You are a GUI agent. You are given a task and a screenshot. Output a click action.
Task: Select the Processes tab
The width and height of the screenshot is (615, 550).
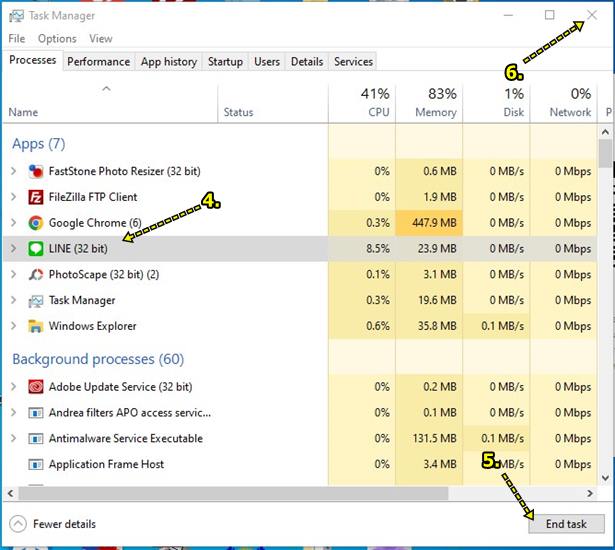pos(33,60)
